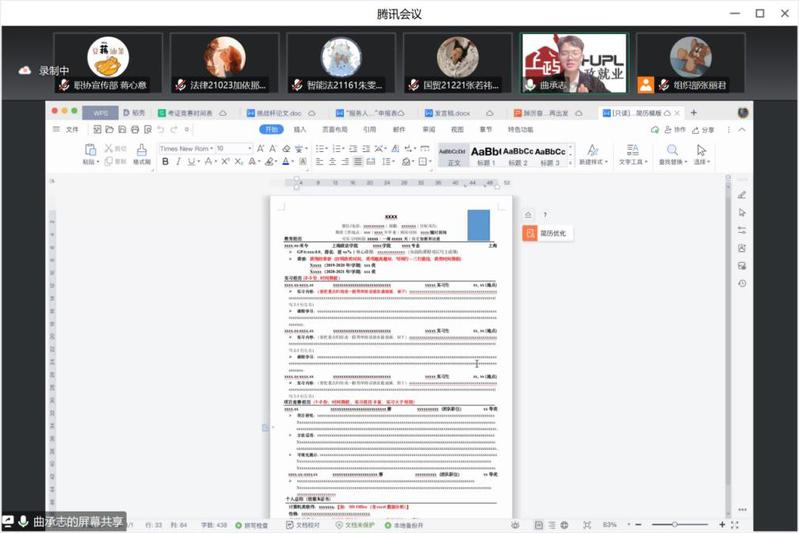Click the Share (分享) button
The width and height of the screenshot is (799, 533).
click(x=704, y=129)
